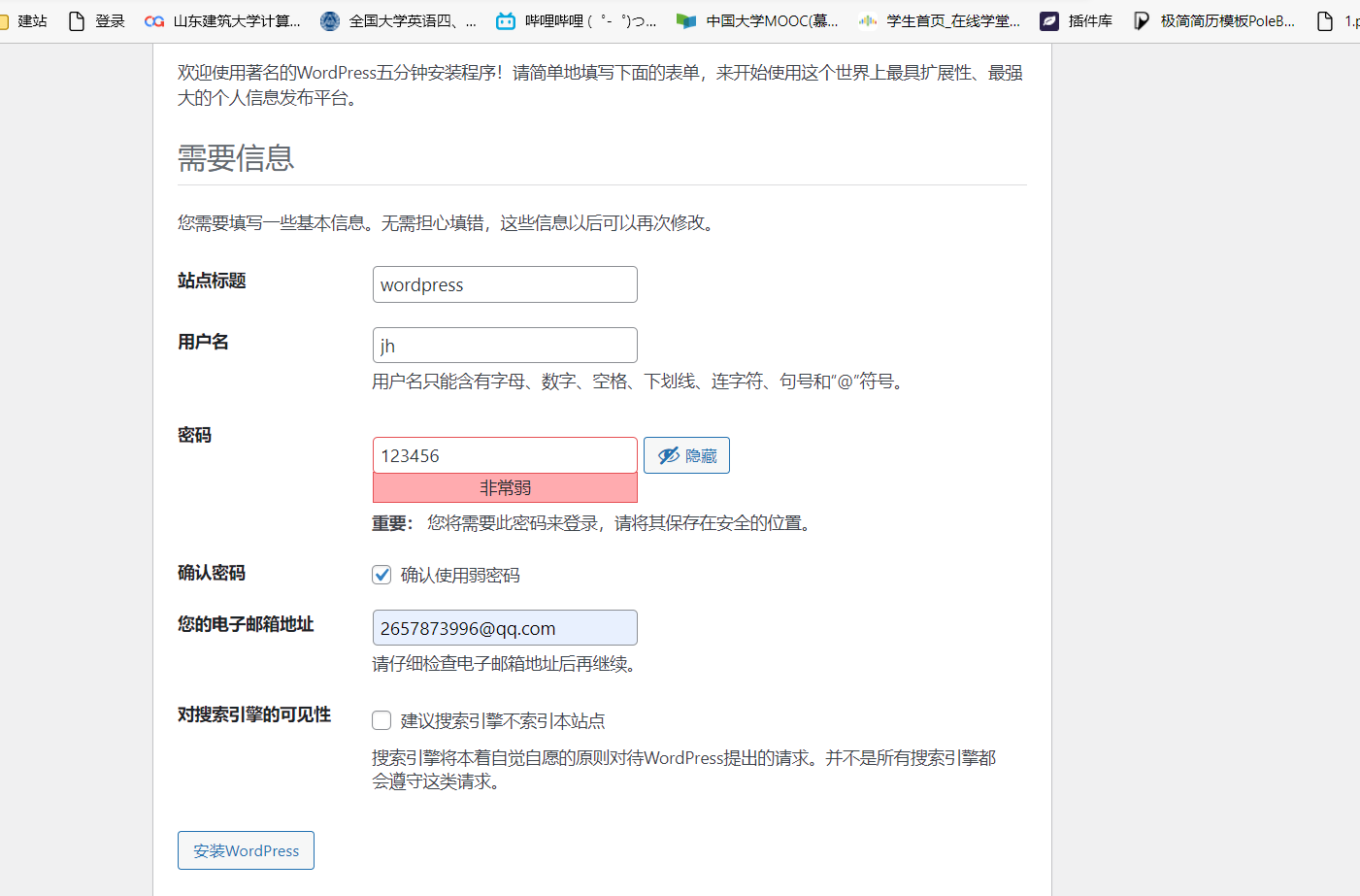This screenshot has width=1360, height=896.
Task: Open the 中国大学MOOC bookmark label
Action: pos(772,20)
